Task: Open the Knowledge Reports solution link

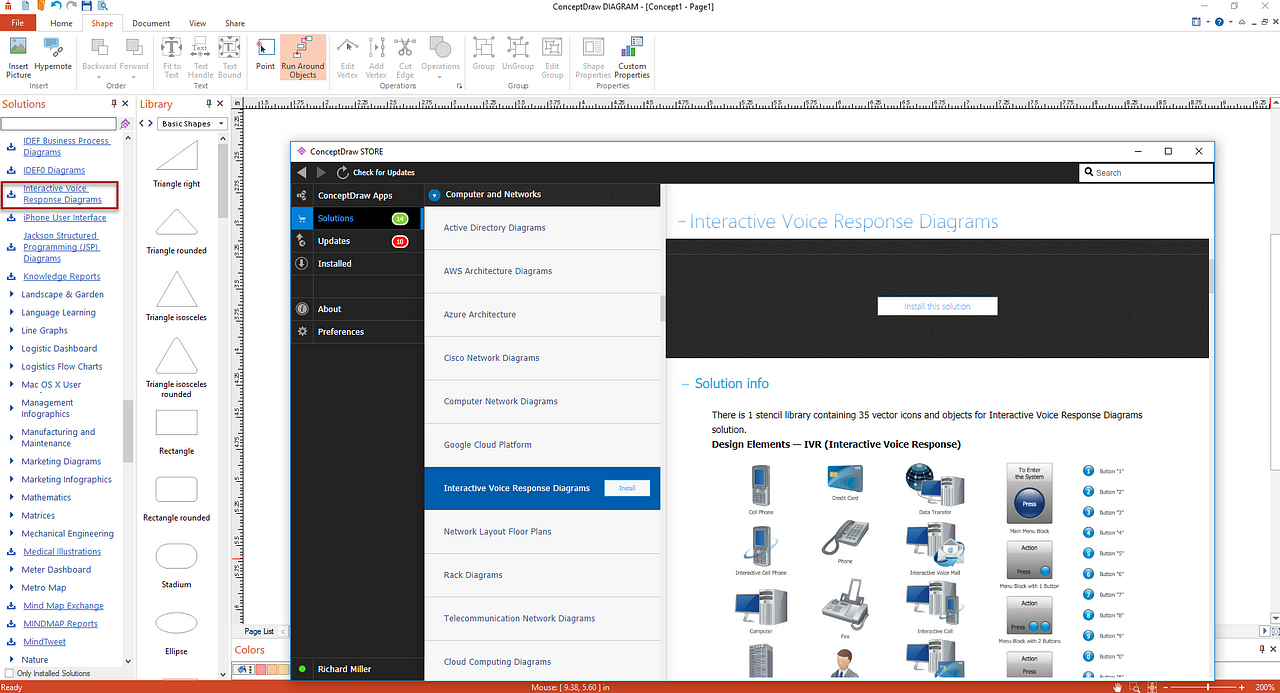Action: [62, 277]
